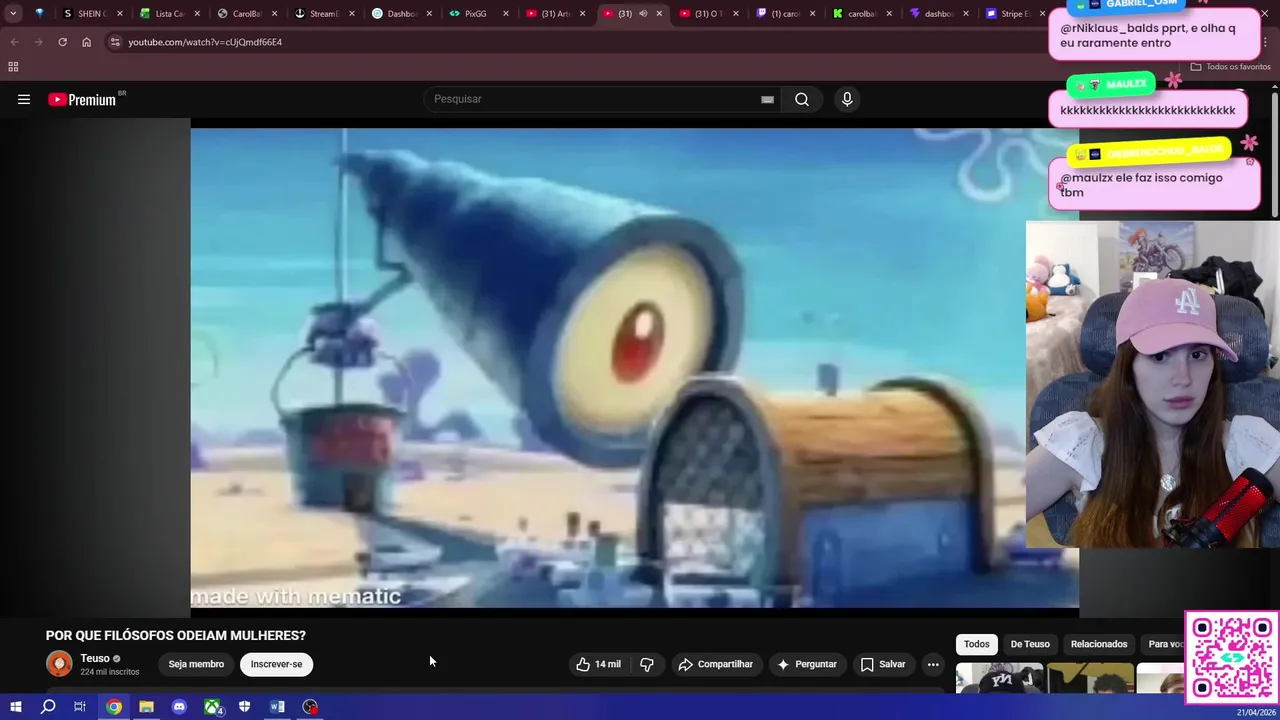1280x720 pixels.
Task: Open File Explorer from taskbar
Action: click(146, 707)
